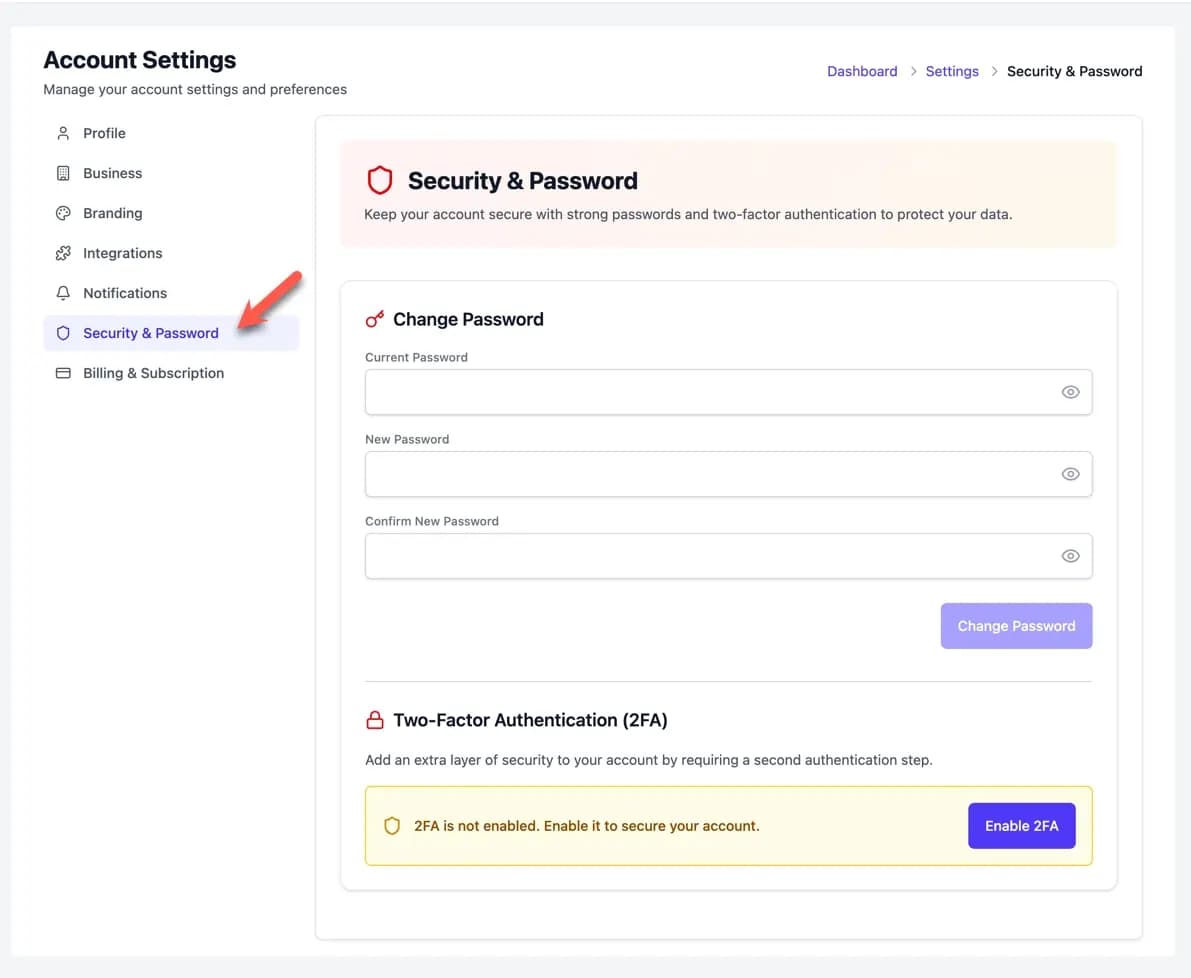Click the Branding palette icon
1191x978 pixels.
pos(63,213)
